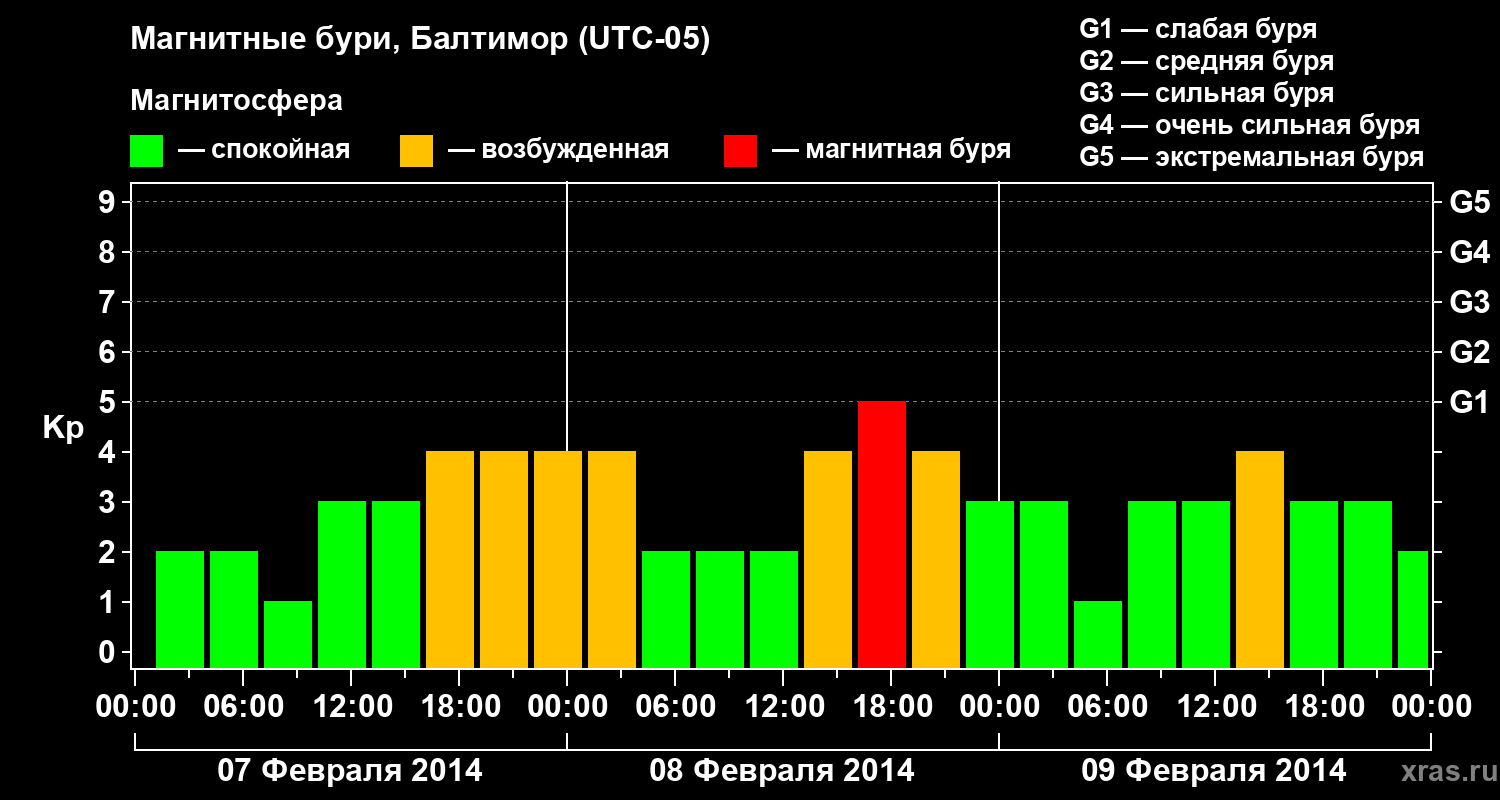Screen dimensions: 1500x800
Task: Click the orange bar right before the red bar
Action: (828, 559)
